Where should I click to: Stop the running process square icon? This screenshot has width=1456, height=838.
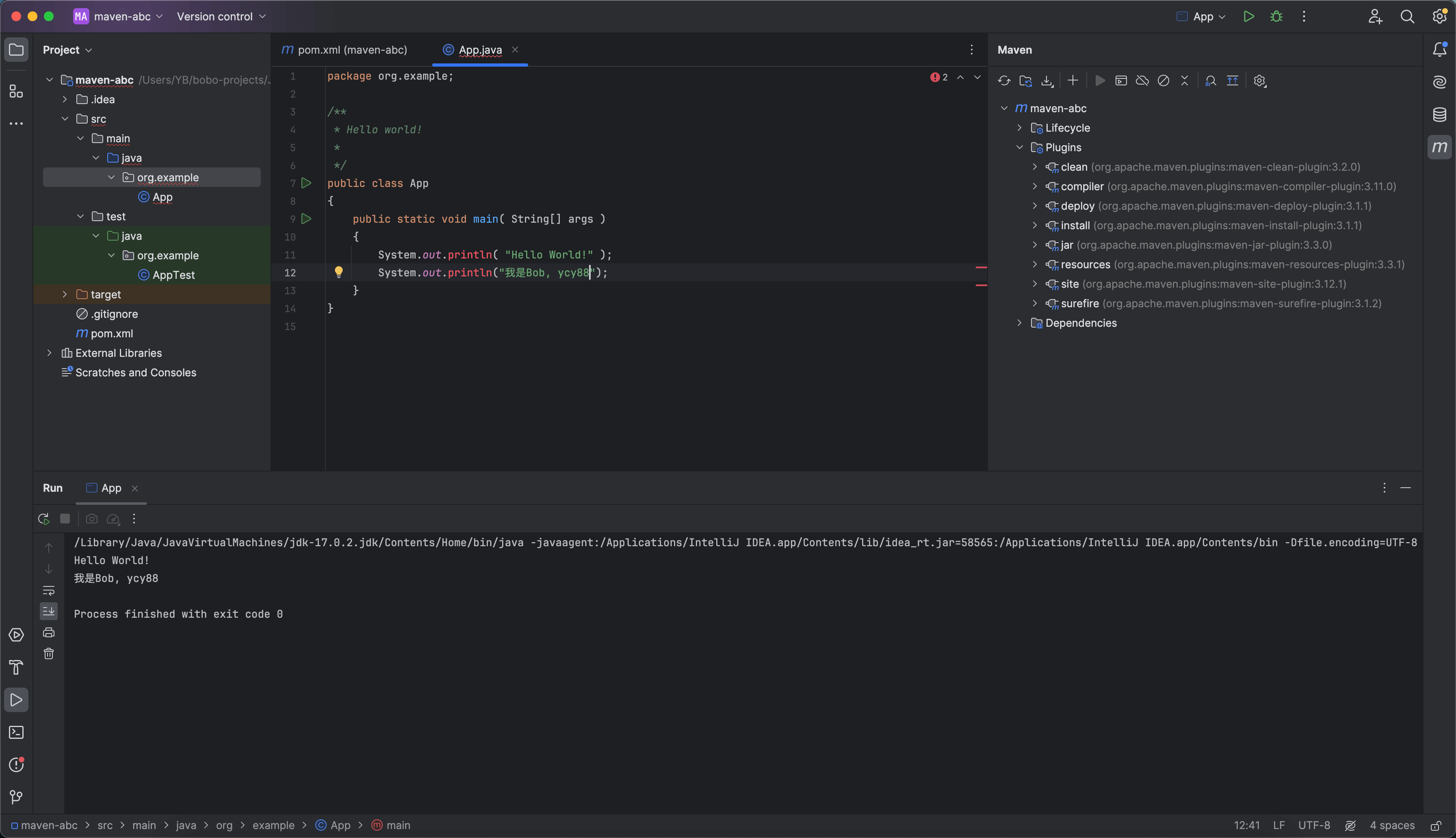pos(65,519)
